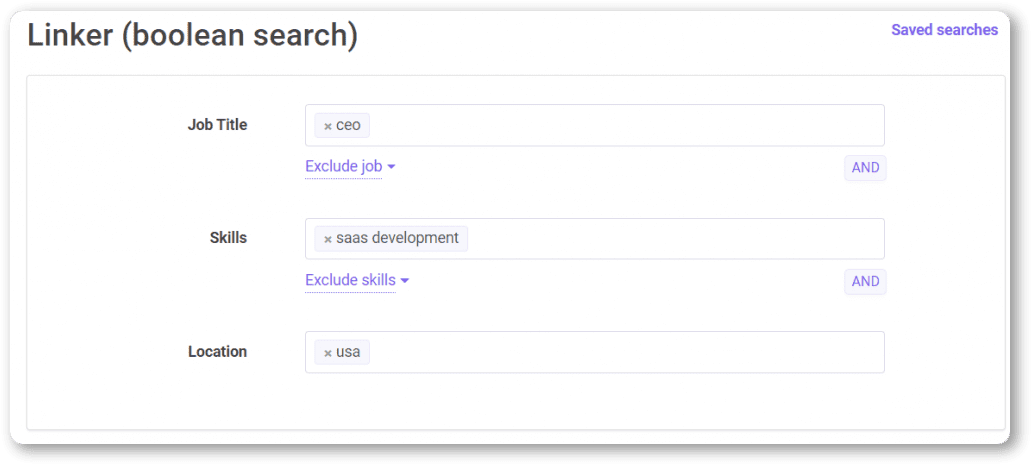Select the "saas development" tag label
The height and width of the screenshot is (465, 1032).
[x=397, y=239]
